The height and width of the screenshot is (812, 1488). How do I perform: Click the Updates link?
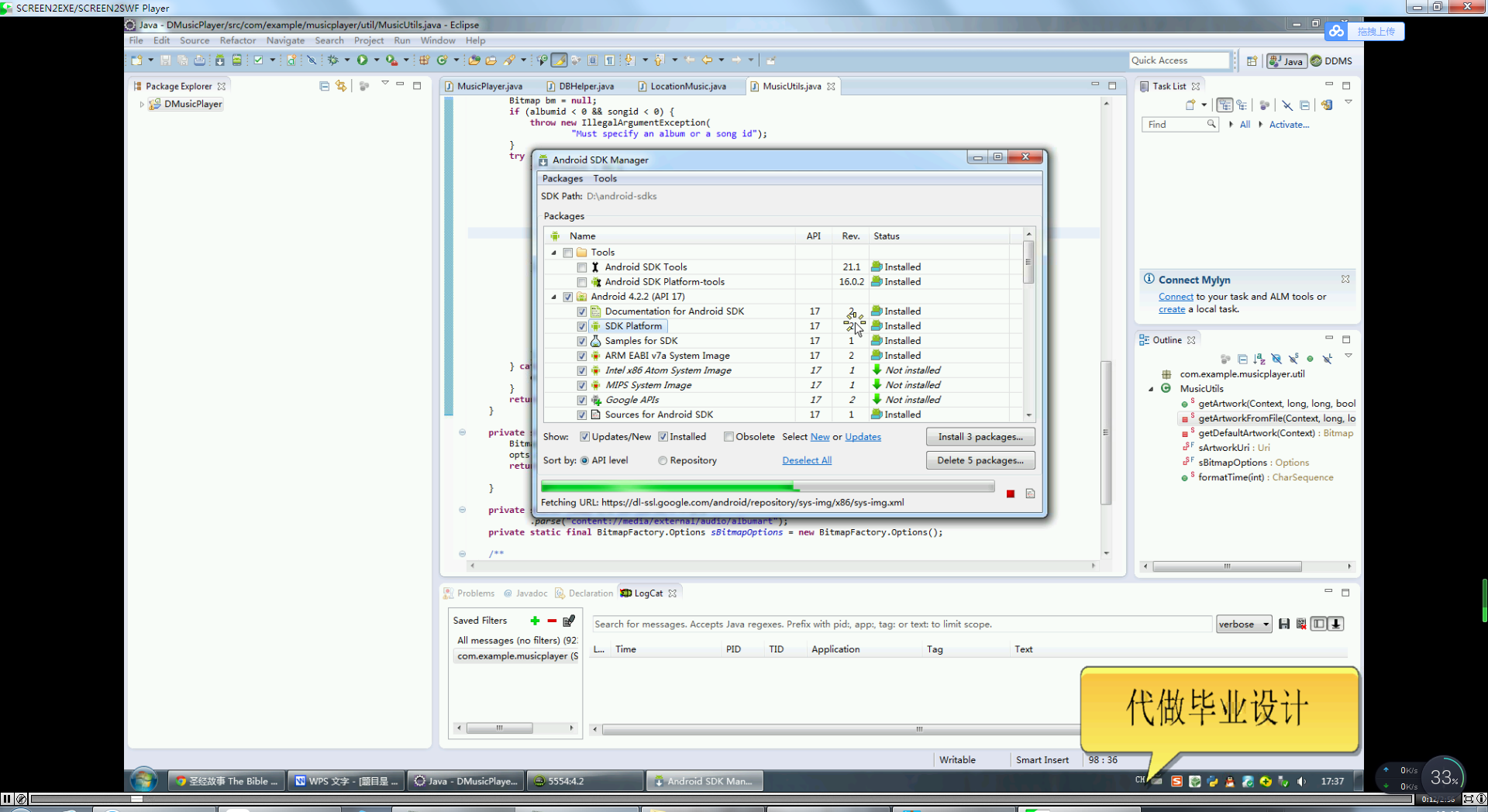click(863, 437)
